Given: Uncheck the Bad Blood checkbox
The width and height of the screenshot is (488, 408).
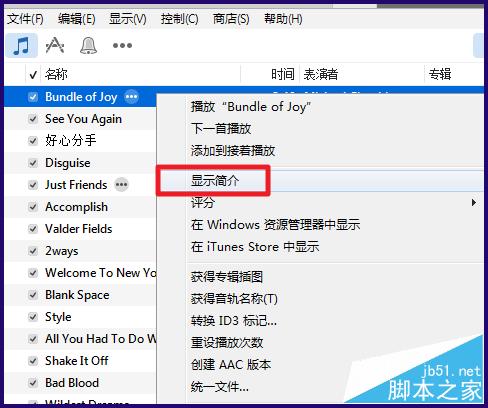Looking at the screenshot, I should (x=33, y=383).
